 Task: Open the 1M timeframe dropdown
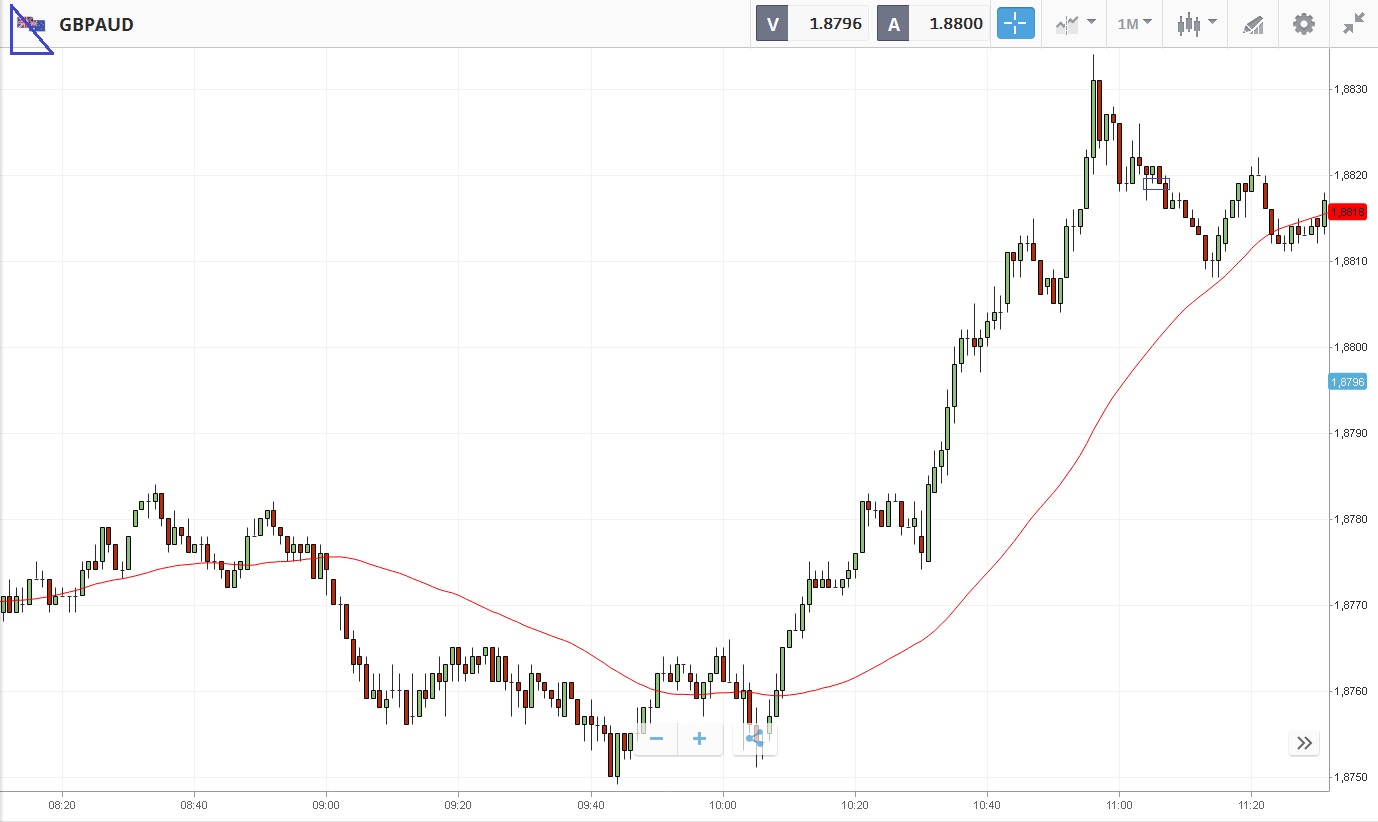coord(1135,24)
